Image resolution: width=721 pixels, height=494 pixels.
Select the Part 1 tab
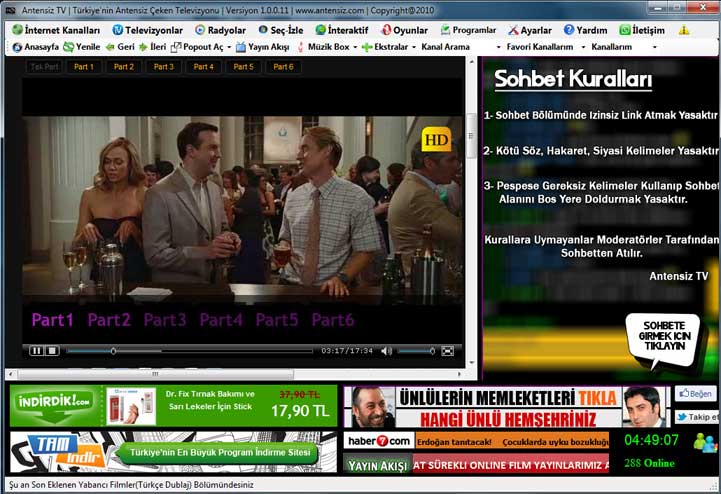point(84,67)
